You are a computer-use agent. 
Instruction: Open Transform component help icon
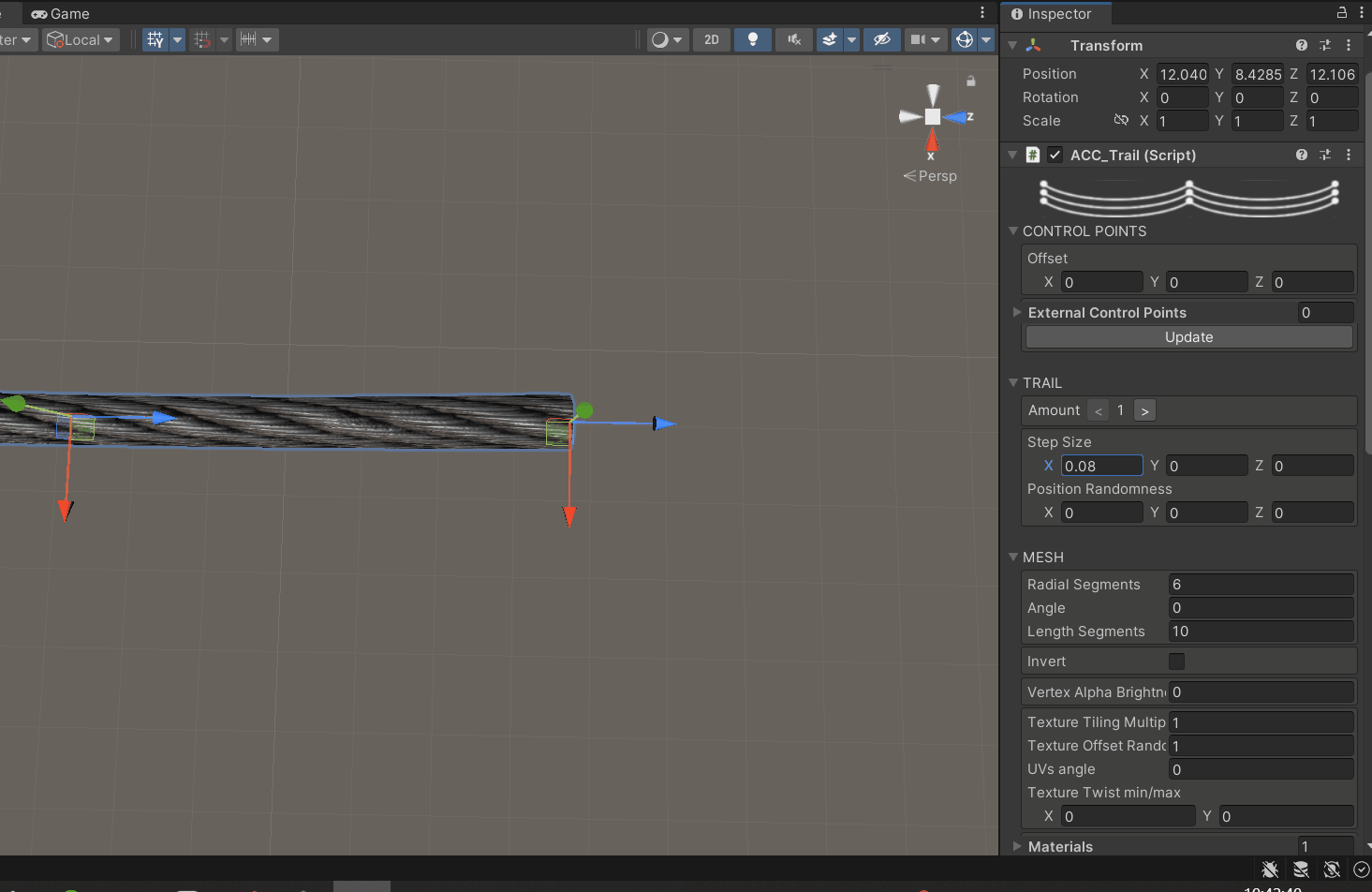[1301, 45]
